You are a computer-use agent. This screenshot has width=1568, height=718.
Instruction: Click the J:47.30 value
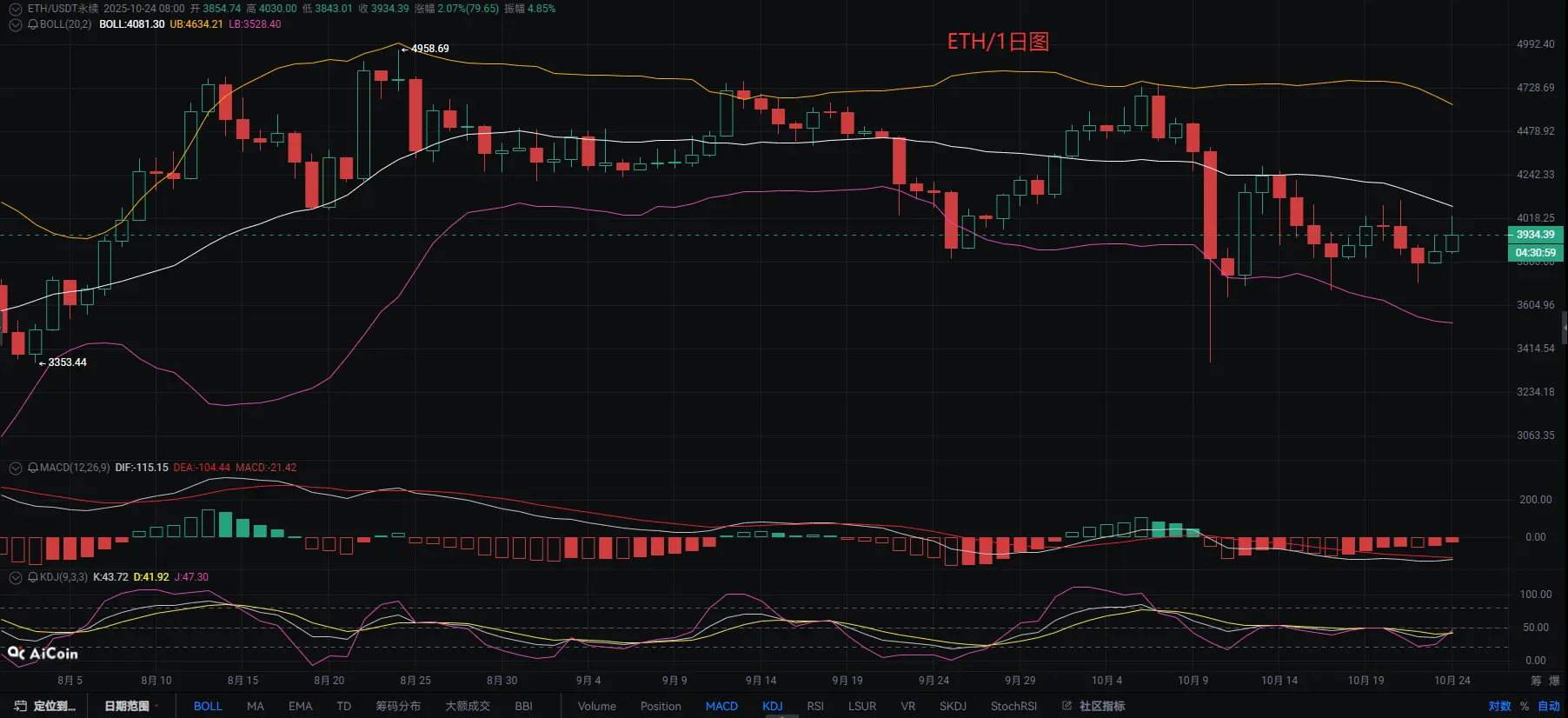point(191,577)
